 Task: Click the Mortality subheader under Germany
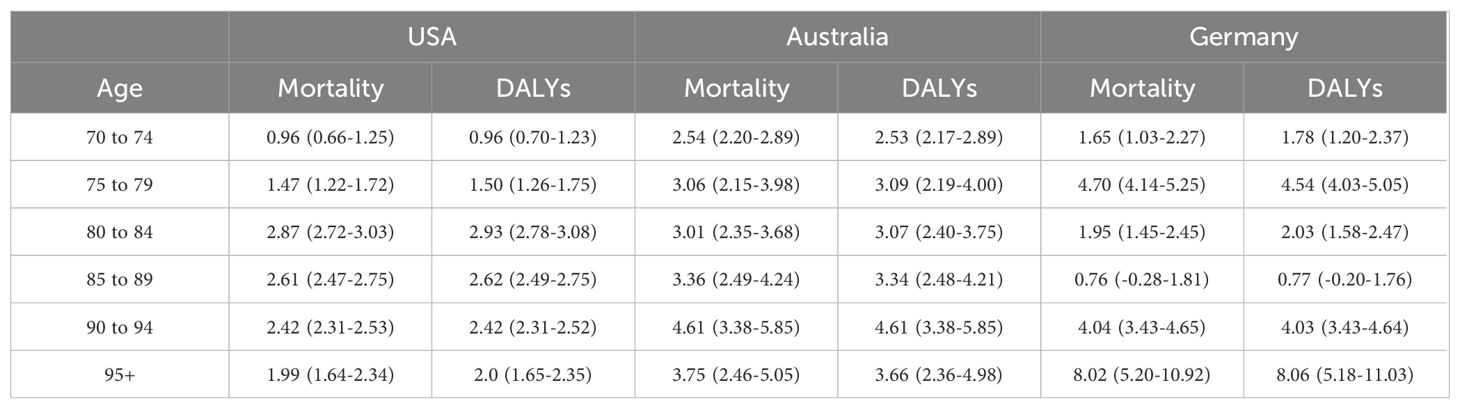[x=1142, y=88]
